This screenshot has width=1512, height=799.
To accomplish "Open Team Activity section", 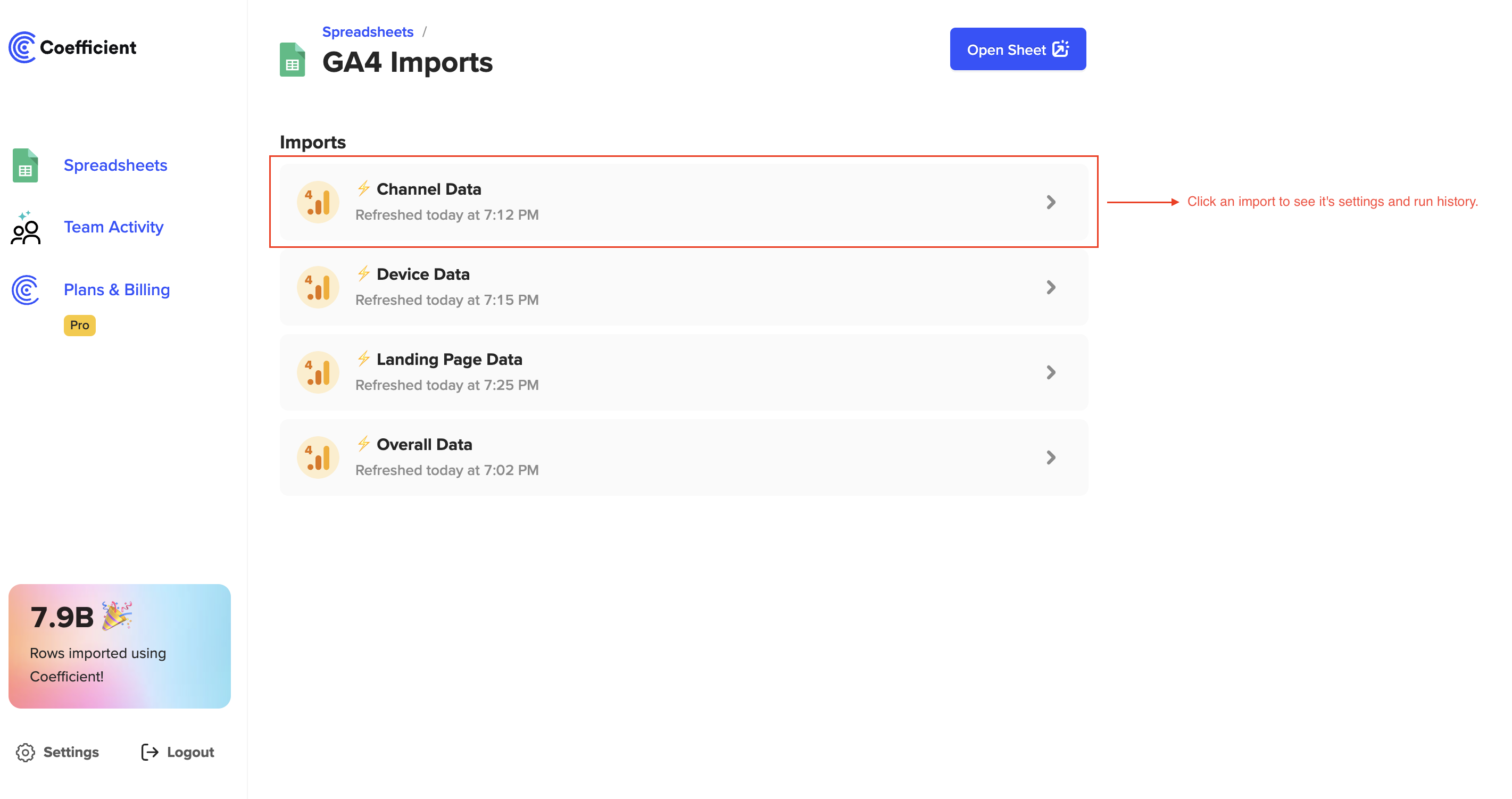I will tap(113, 227).
